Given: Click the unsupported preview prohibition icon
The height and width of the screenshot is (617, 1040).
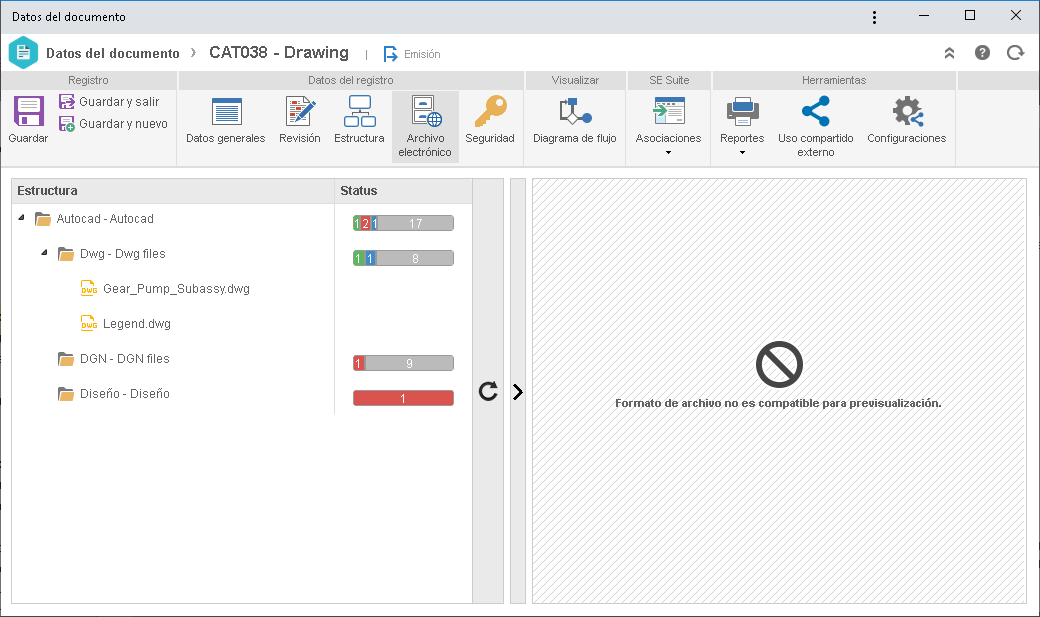Looking at the screenshot, I should point(779,364).
